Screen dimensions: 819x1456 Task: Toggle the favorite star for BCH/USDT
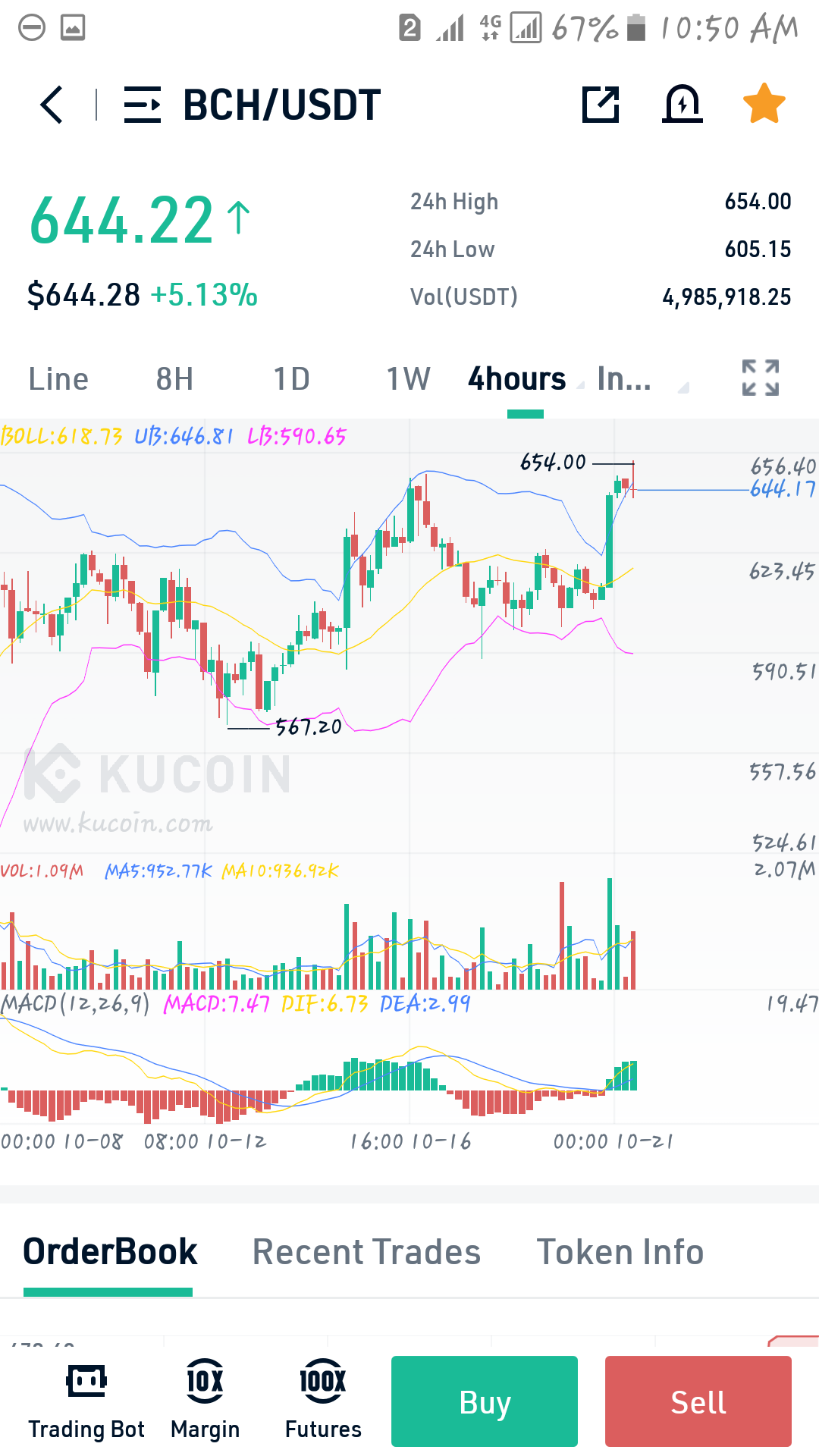[764, 103]
